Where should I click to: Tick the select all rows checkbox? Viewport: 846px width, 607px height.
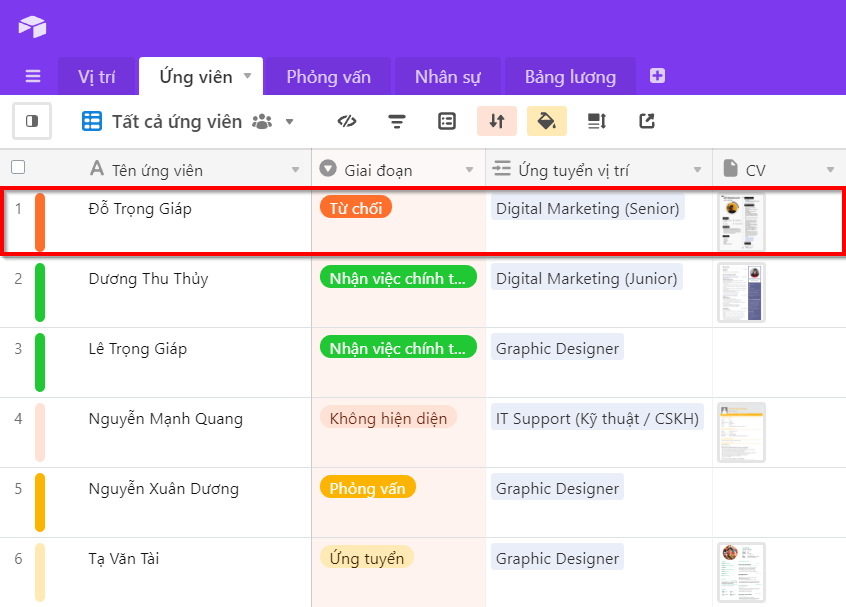pyautogui.click(x=18, y=168)
